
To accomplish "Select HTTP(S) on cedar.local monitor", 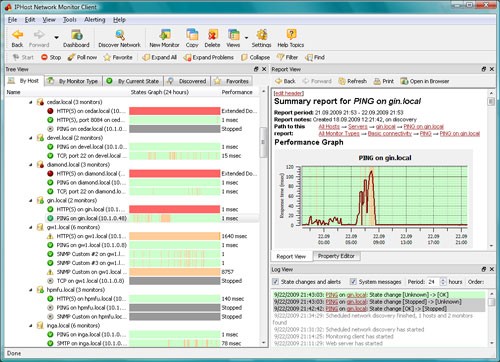I will pyautogui.click(x=91, y=111).
